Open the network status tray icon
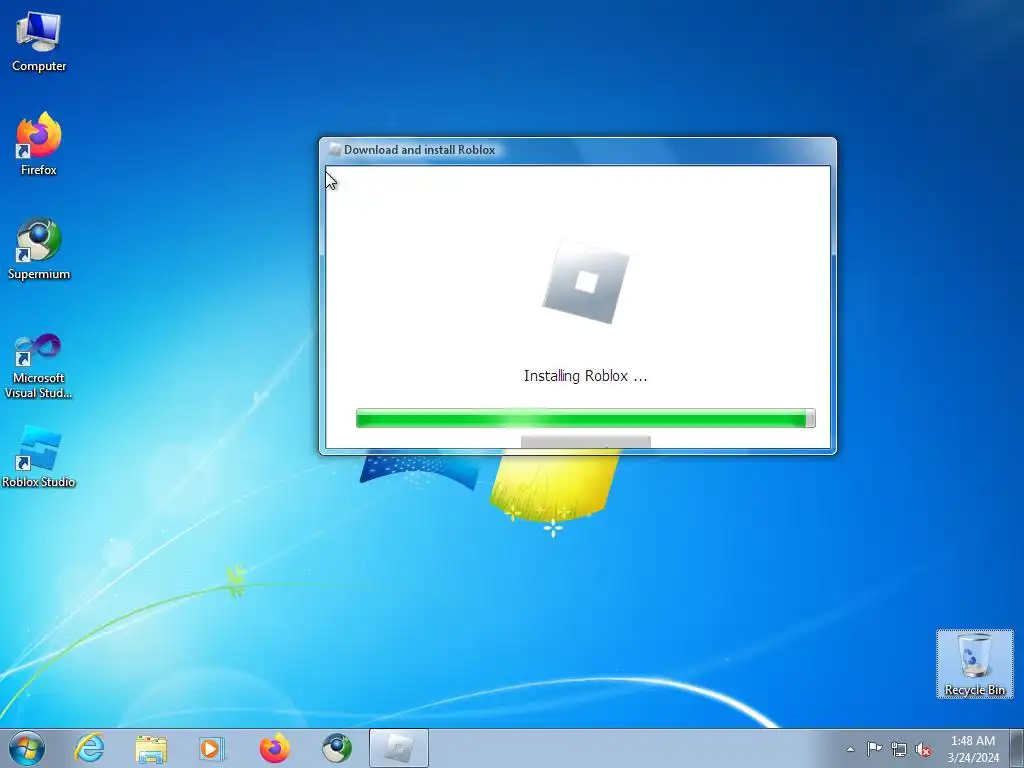 pos(899,749)
